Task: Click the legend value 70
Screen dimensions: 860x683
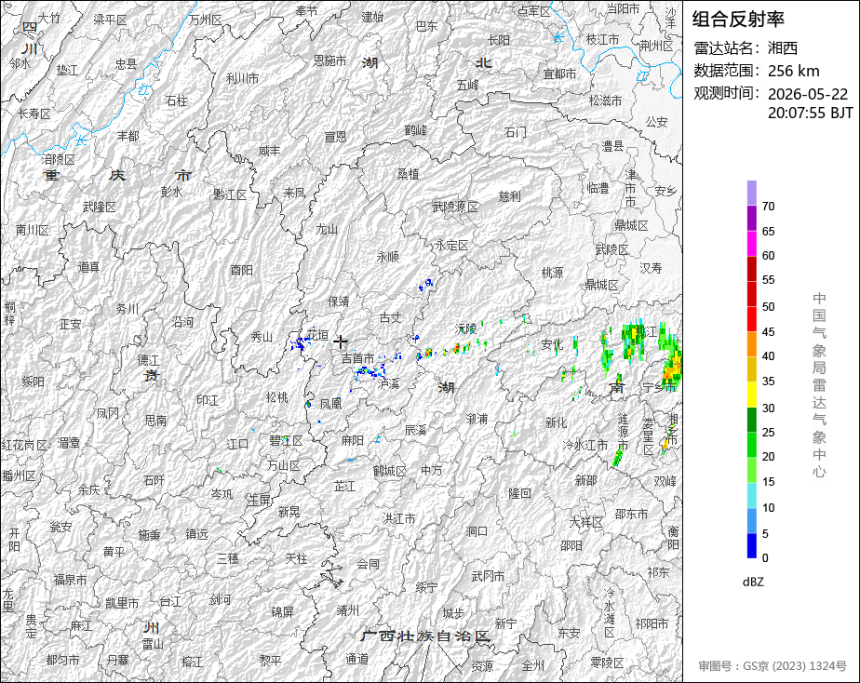Action: point(768,206)
